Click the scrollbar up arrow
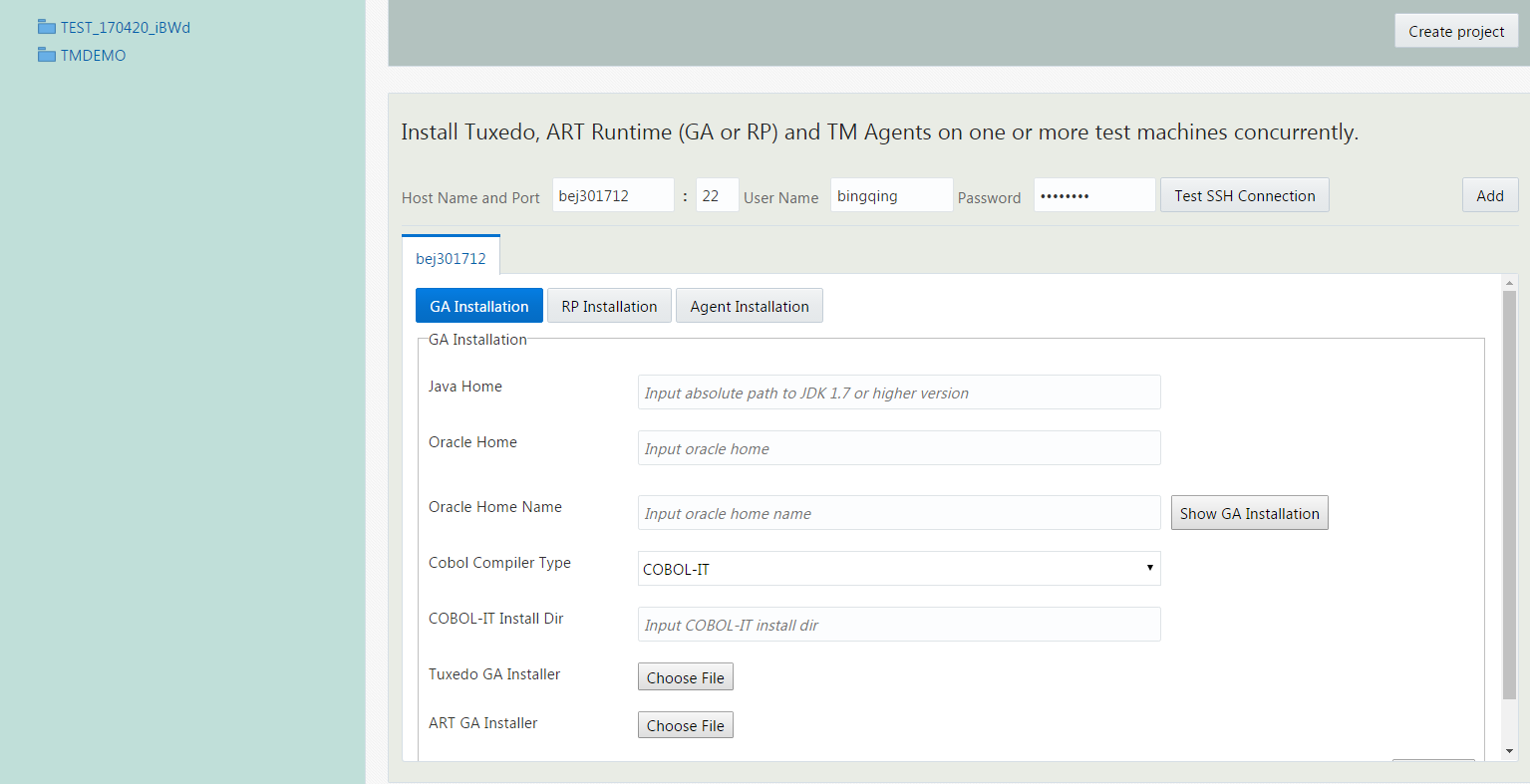1530x784 pixels. click(x=1509, y=284)
